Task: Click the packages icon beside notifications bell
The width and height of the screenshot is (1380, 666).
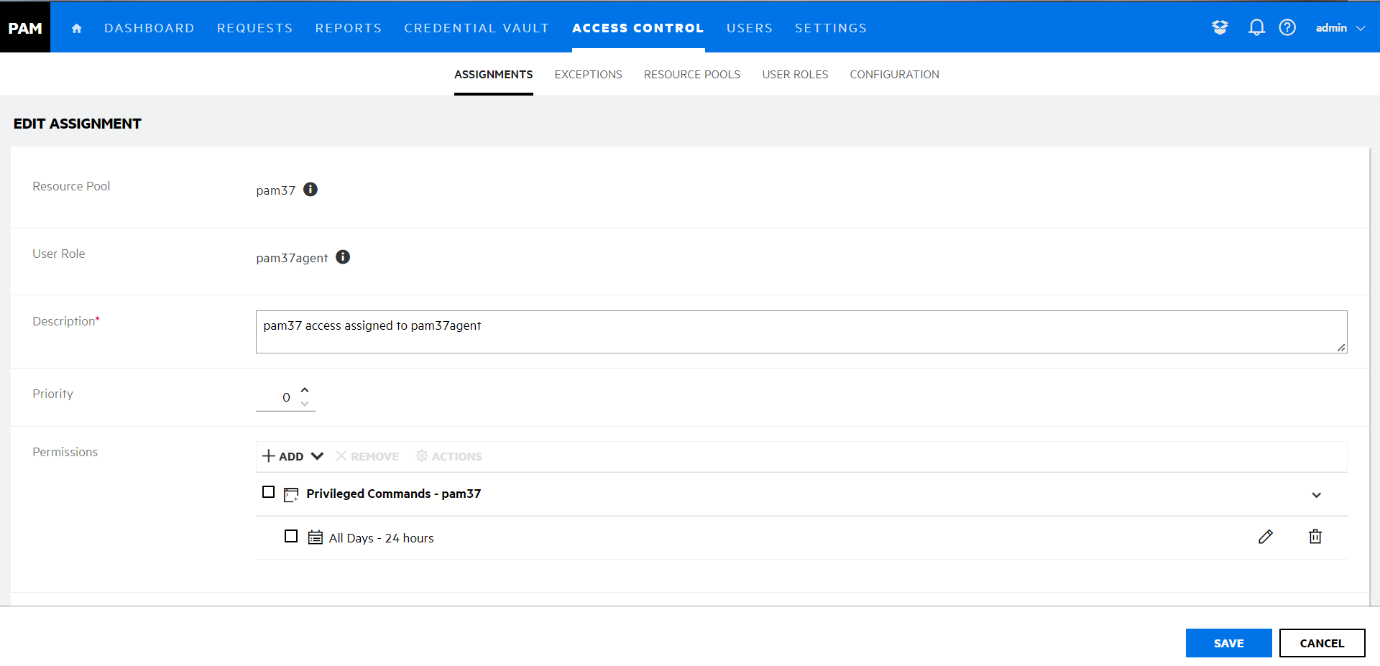Action: tap(1220, 28)
